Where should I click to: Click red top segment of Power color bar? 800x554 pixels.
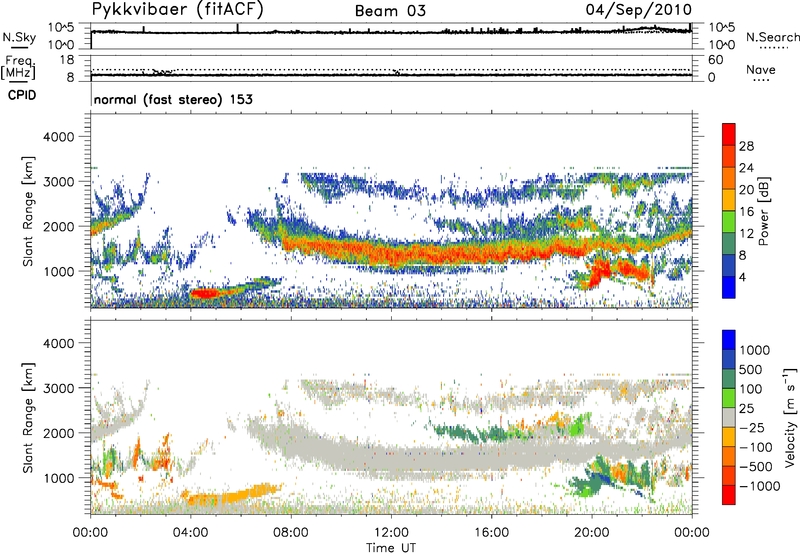tap(729, 135)
